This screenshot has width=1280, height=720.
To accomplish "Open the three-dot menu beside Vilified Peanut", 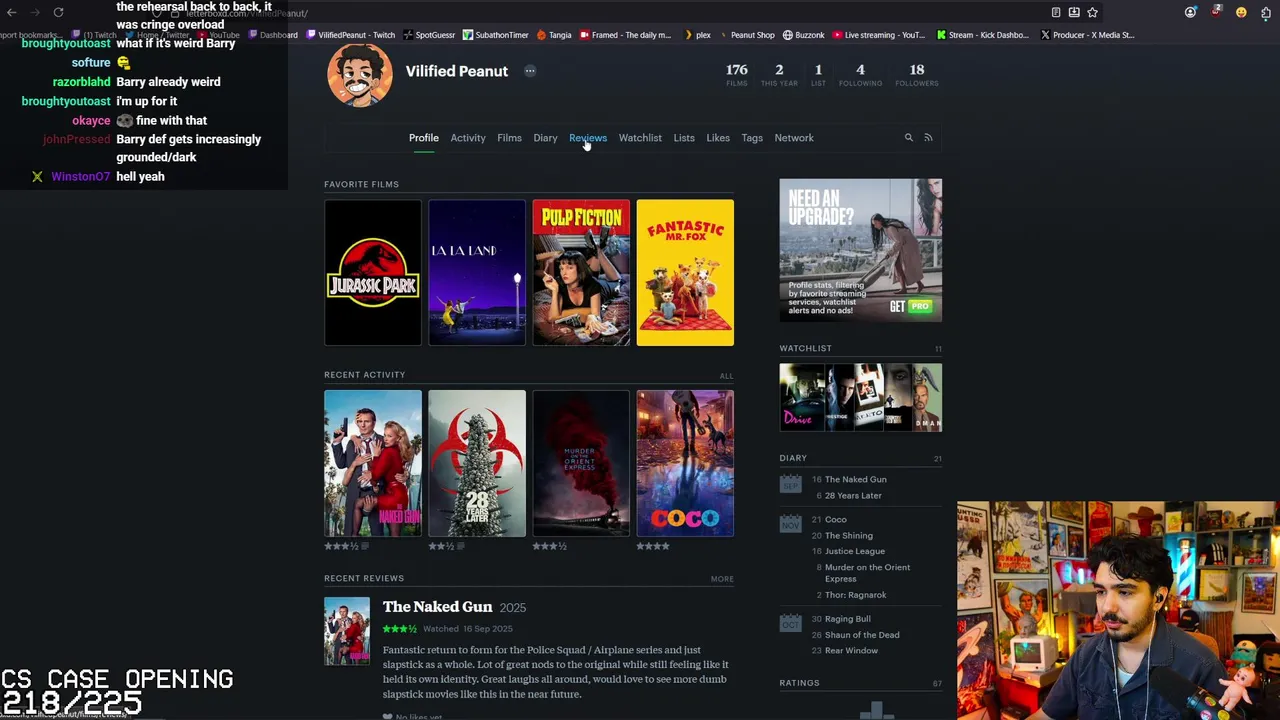I will coord(530,71).
